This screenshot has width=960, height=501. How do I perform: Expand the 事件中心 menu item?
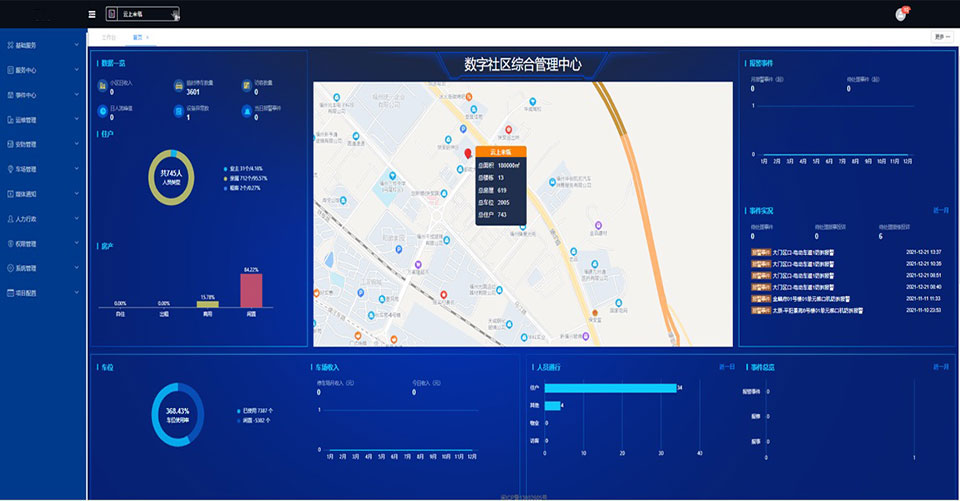tap(40, 95)
